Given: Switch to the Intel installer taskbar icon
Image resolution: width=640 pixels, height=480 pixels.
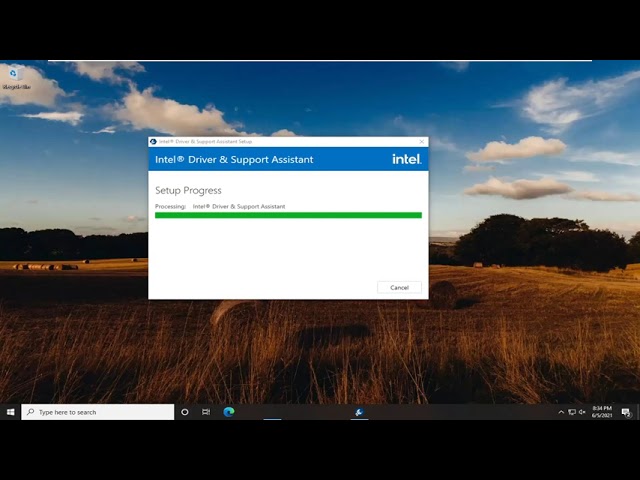Looking at the screenshot, I should pyautogui.click(x=359, y=412).
